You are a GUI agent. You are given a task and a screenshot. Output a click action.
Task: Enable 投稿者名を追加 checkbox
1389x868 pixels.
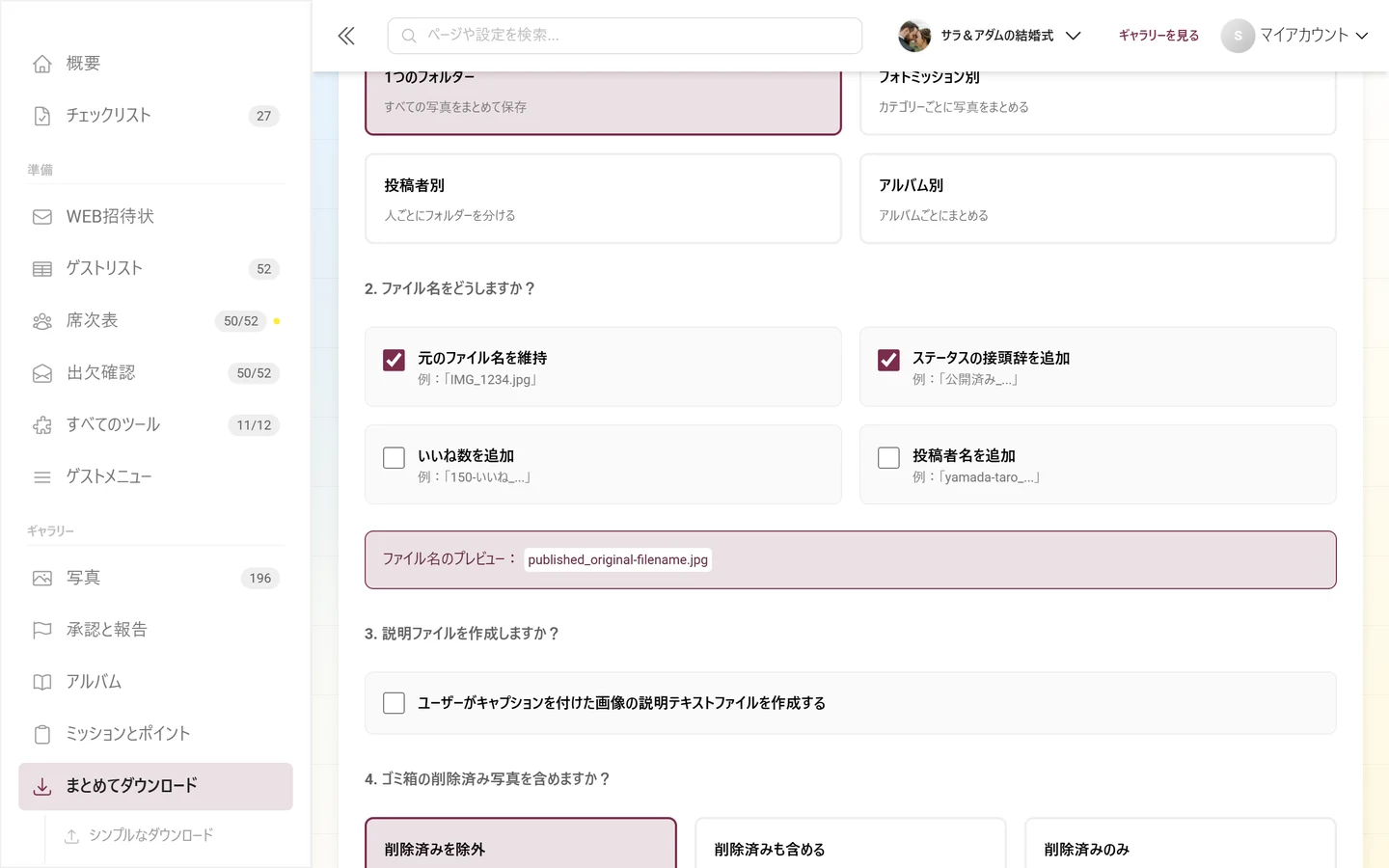[x=888, y=457]
